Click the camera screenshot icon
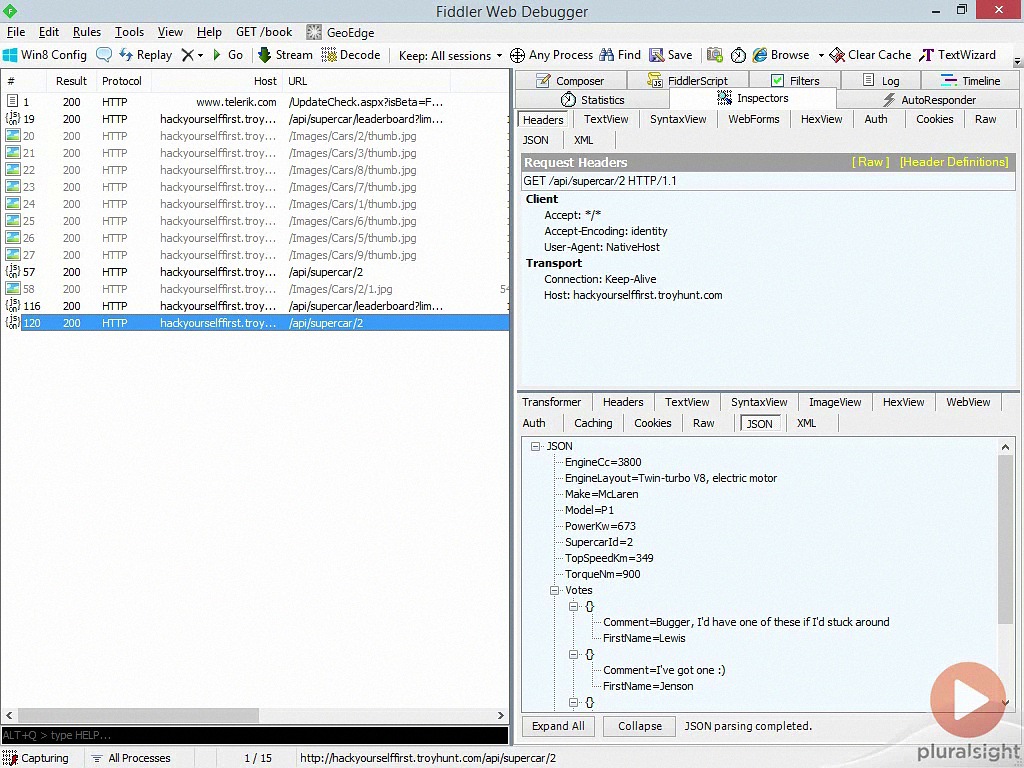This screenshot has height=768, width=1024. pos(714,55)
